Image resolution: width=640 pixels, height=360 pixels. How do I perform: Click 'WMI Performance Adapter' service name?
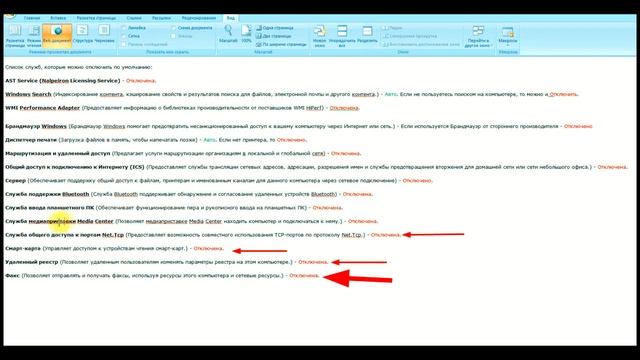click(x=42, y=108)
